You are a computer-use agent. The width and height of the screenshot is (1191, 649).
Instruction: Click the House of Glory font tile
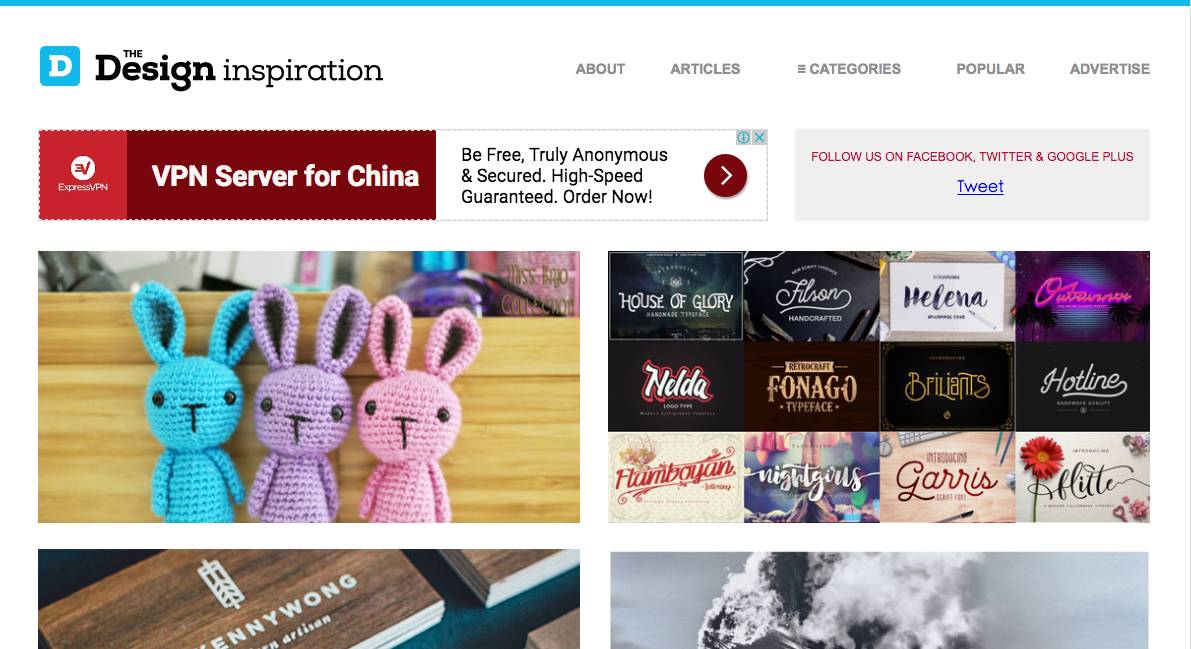tap(675, 296)
